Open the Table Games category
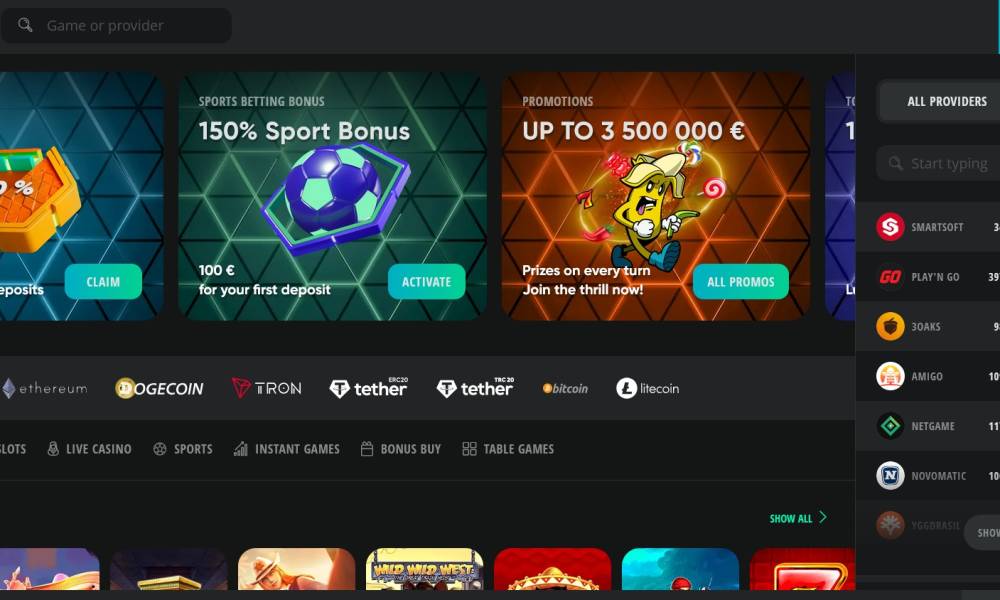 [508, 449]
